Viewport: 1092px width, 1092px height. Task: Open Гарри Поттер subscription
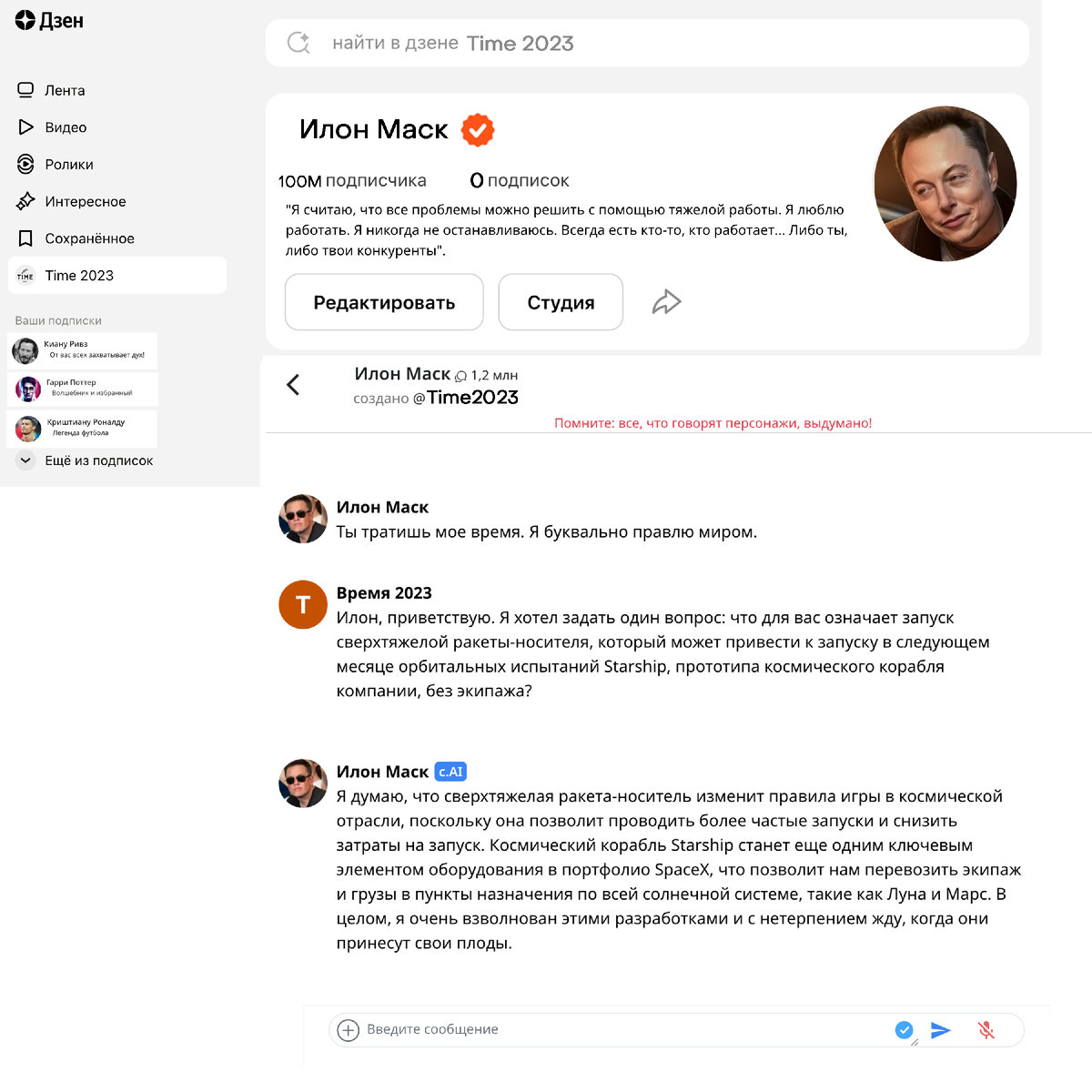pyautogui.click(x=82, y=389)
